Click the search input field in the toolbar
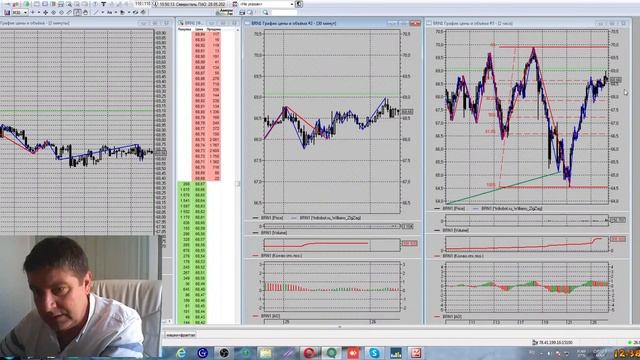 [284, 12]
